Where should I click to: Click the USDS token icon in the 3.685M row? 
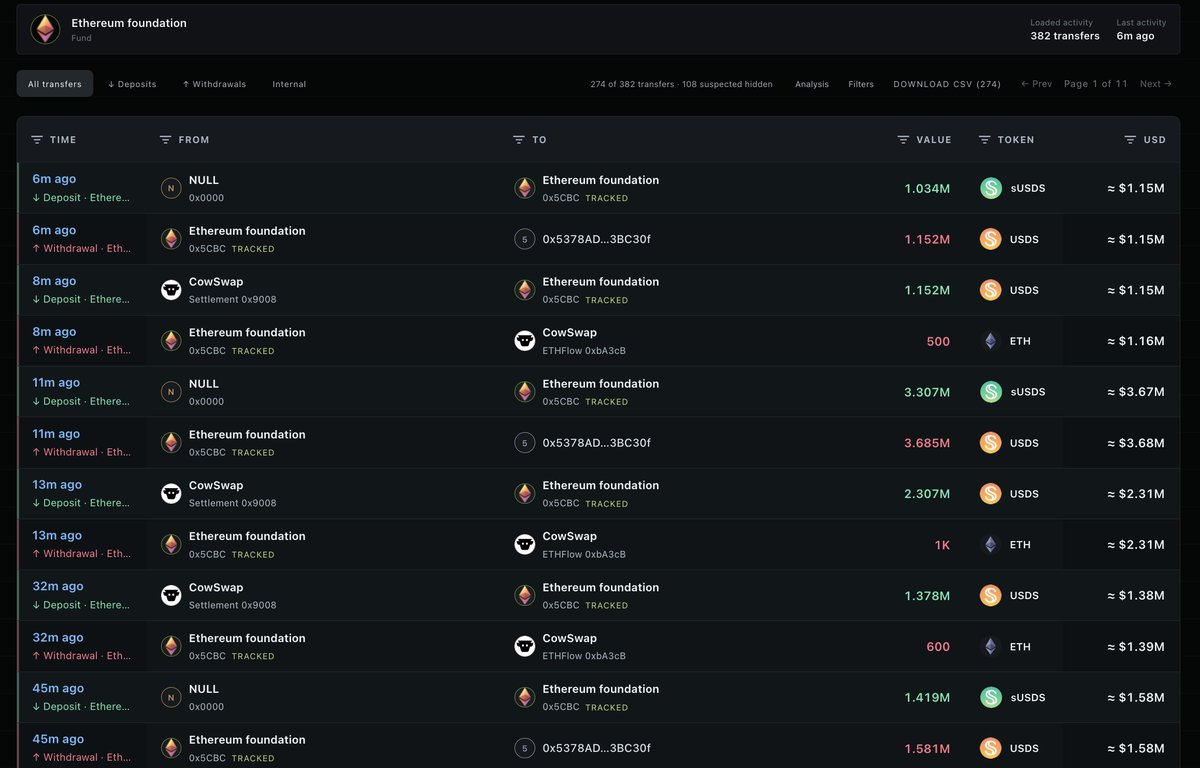[x=991, y=443]
